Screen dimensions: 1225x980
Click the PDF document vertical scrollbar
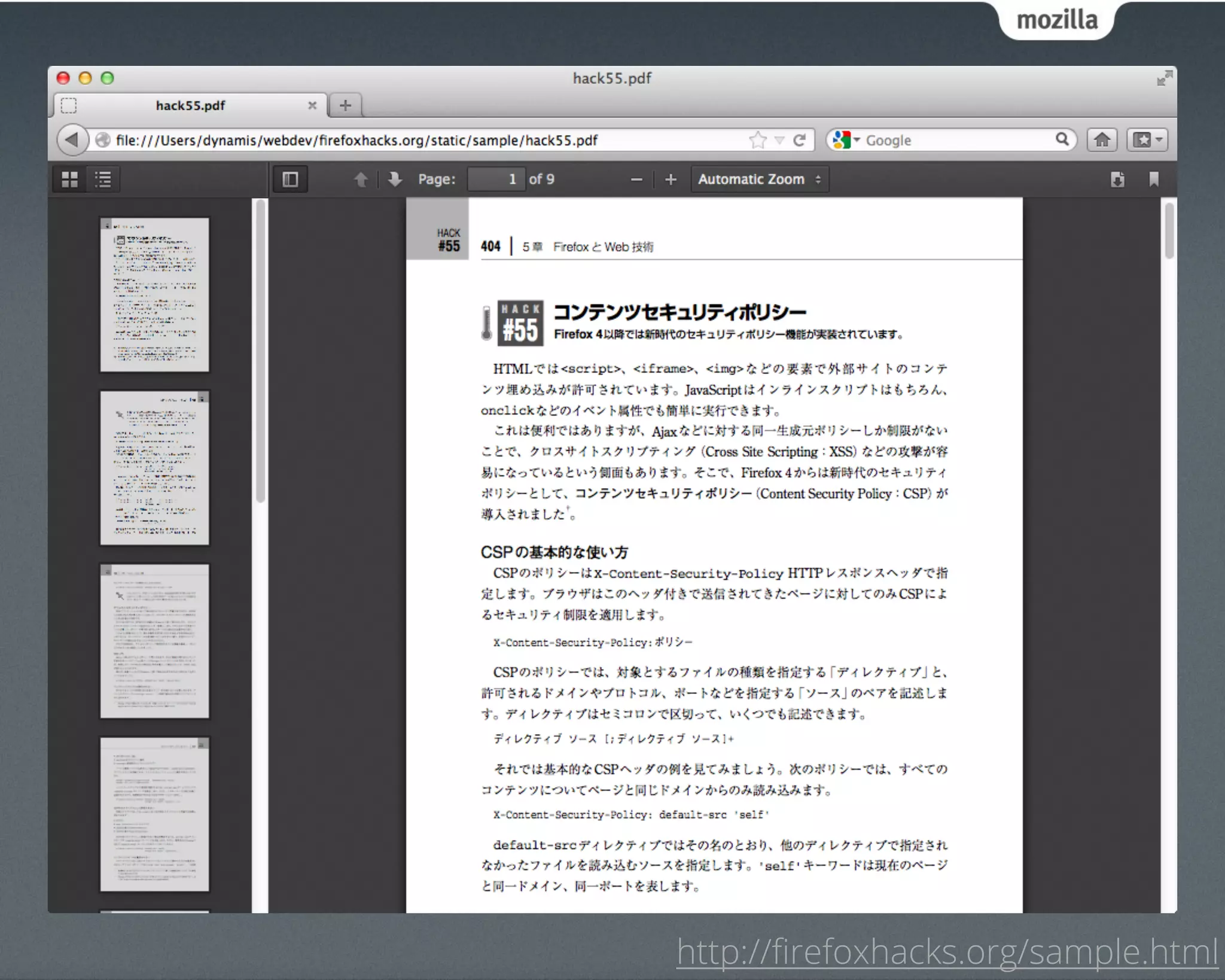[1169, 231]
